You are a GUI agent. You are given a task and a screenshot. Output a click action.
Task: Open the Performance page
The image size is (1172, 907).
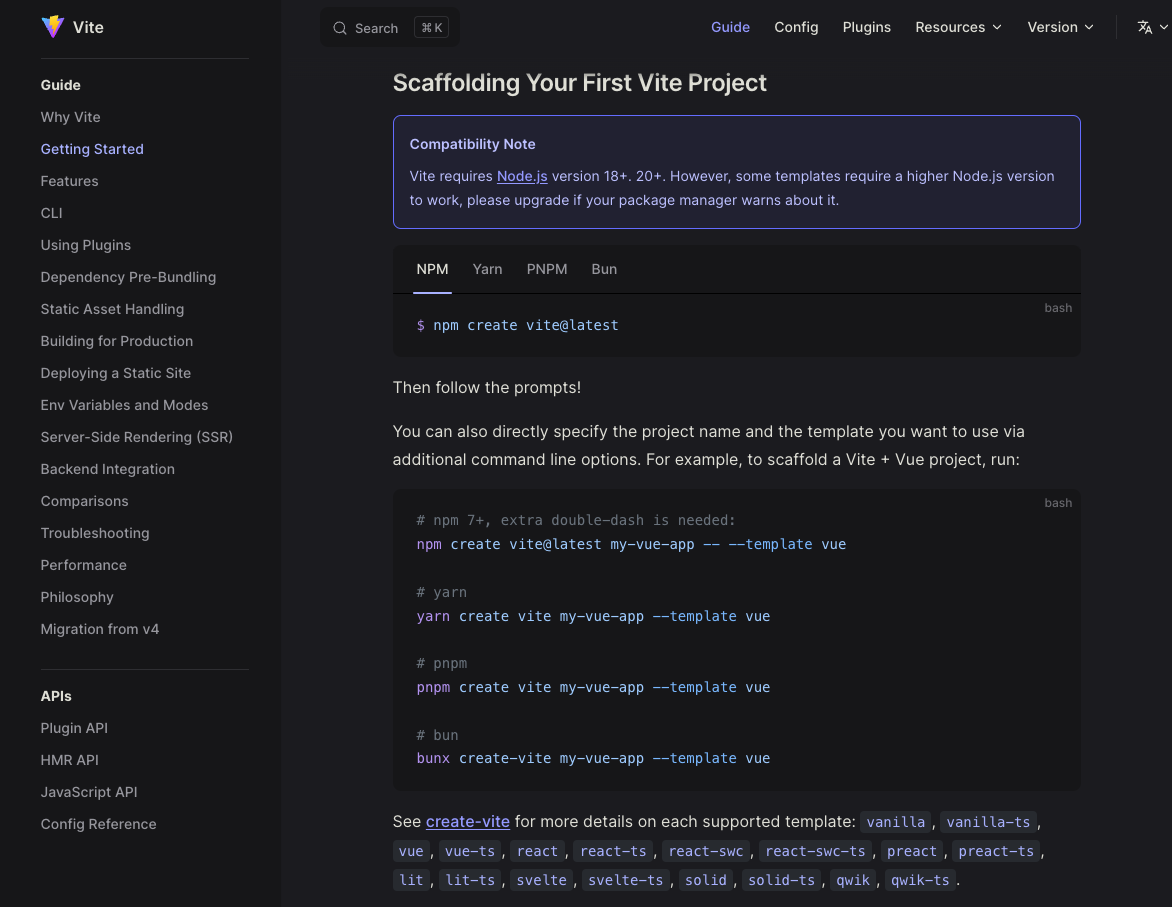point(84,565)
